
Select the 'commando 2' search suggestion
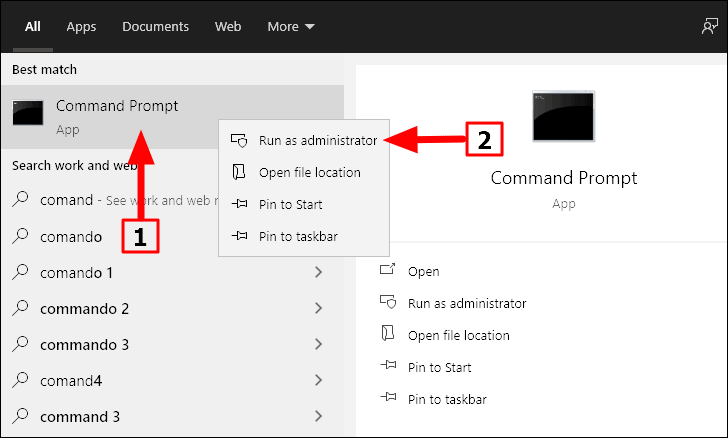click(172, 308)
